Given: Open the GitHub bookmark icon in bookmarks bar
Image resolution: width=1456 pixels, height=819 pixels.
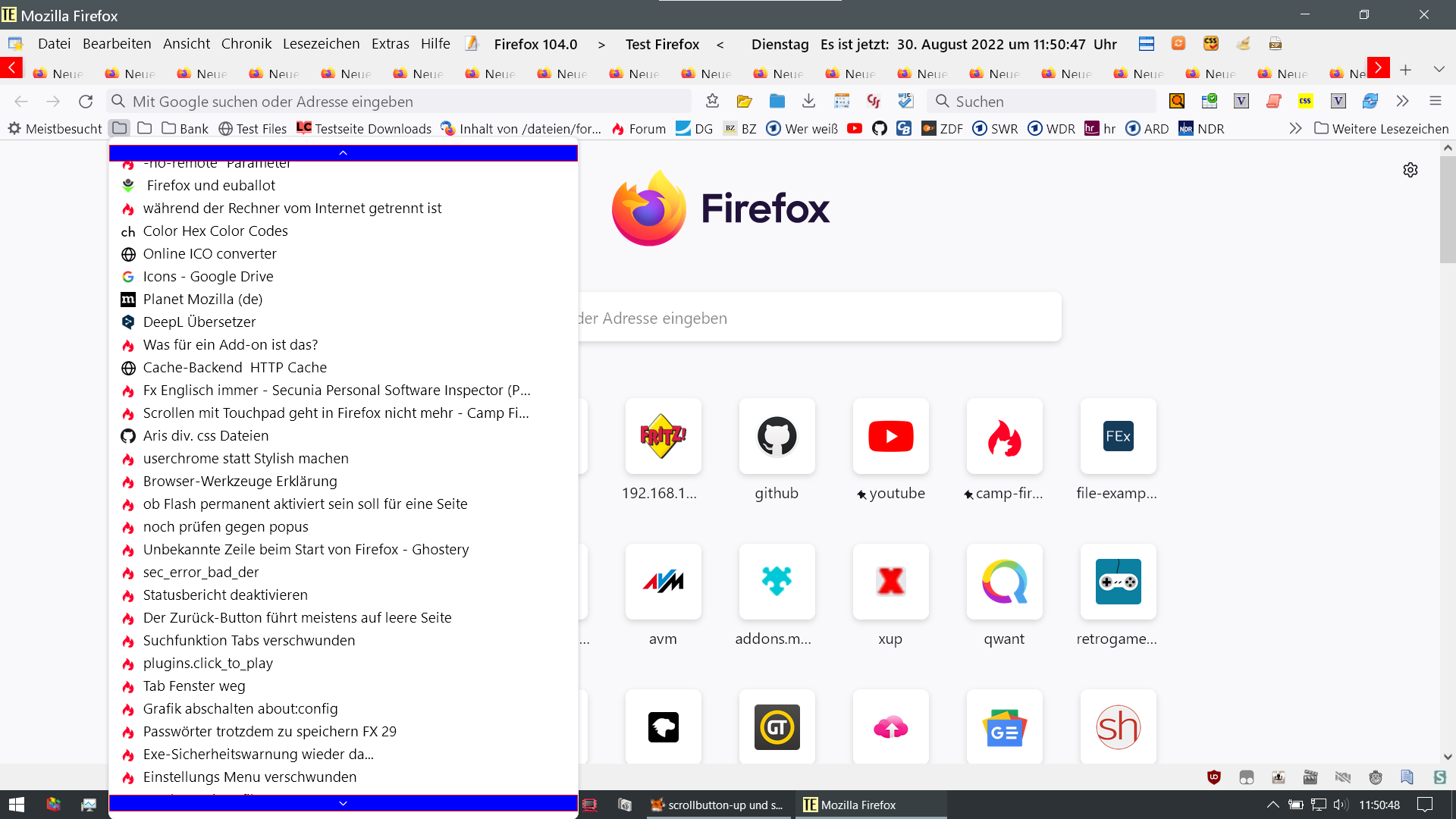Looking at the screenshot, I should tap(879, 128).
